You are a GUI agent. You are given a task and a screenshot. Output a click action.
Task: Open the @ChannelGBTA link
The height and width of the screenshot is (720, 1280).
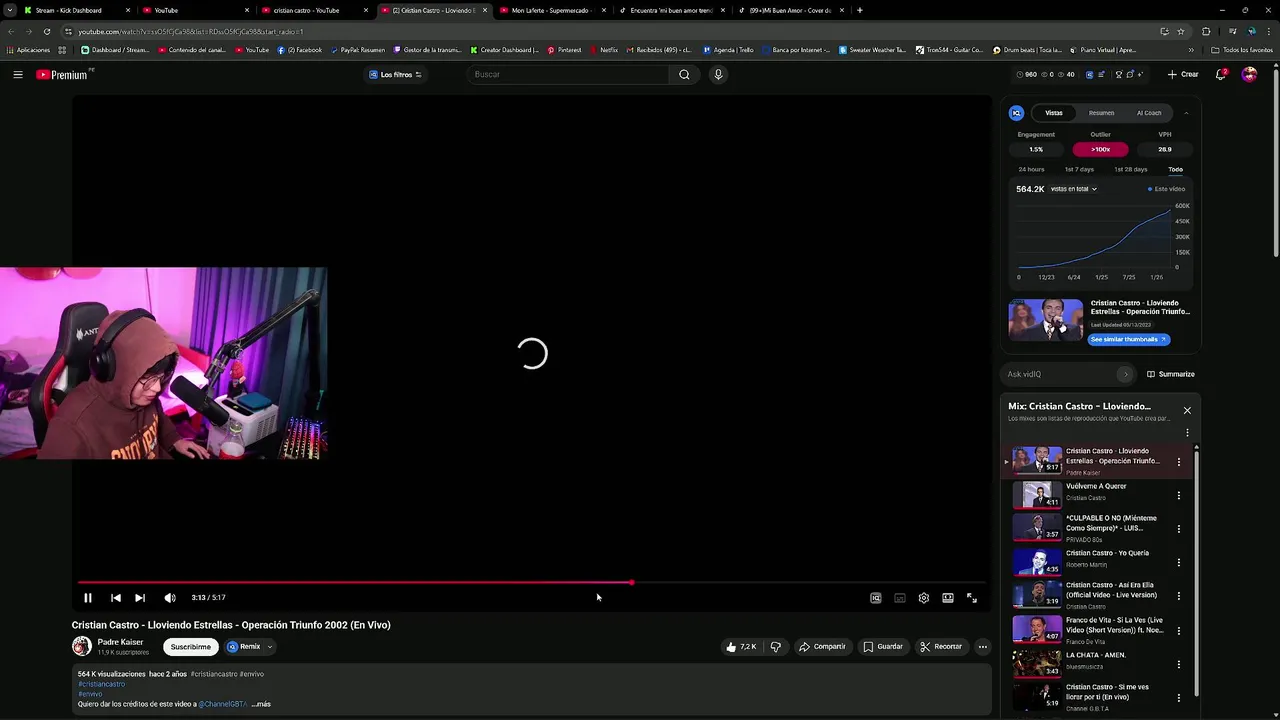click(222, 704)
